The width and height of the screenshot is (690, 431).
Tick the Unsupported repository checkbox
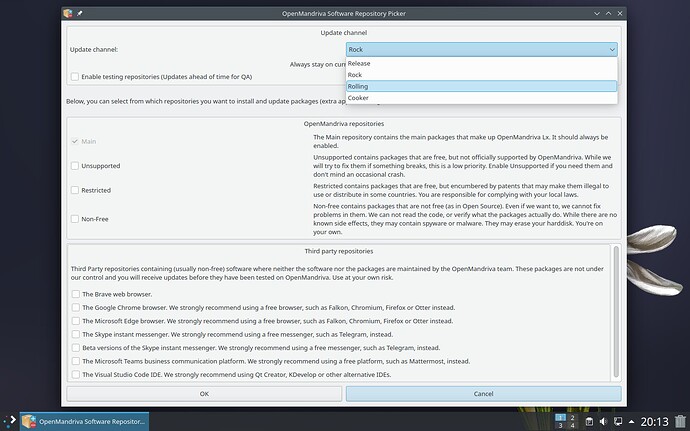[75, 166]
